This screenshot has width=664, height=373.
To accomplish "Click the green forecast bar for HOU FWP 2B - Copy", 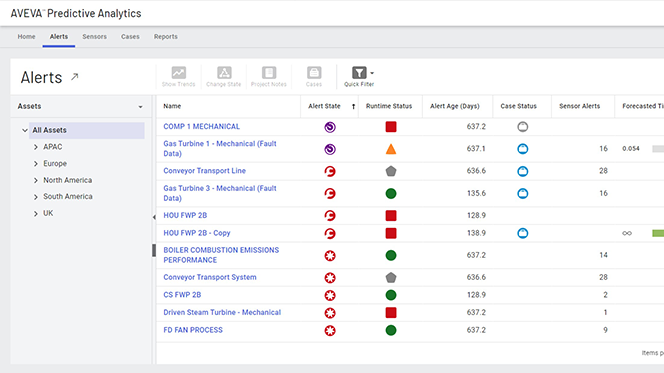I will pyautogui.click(x=658, y=233).
